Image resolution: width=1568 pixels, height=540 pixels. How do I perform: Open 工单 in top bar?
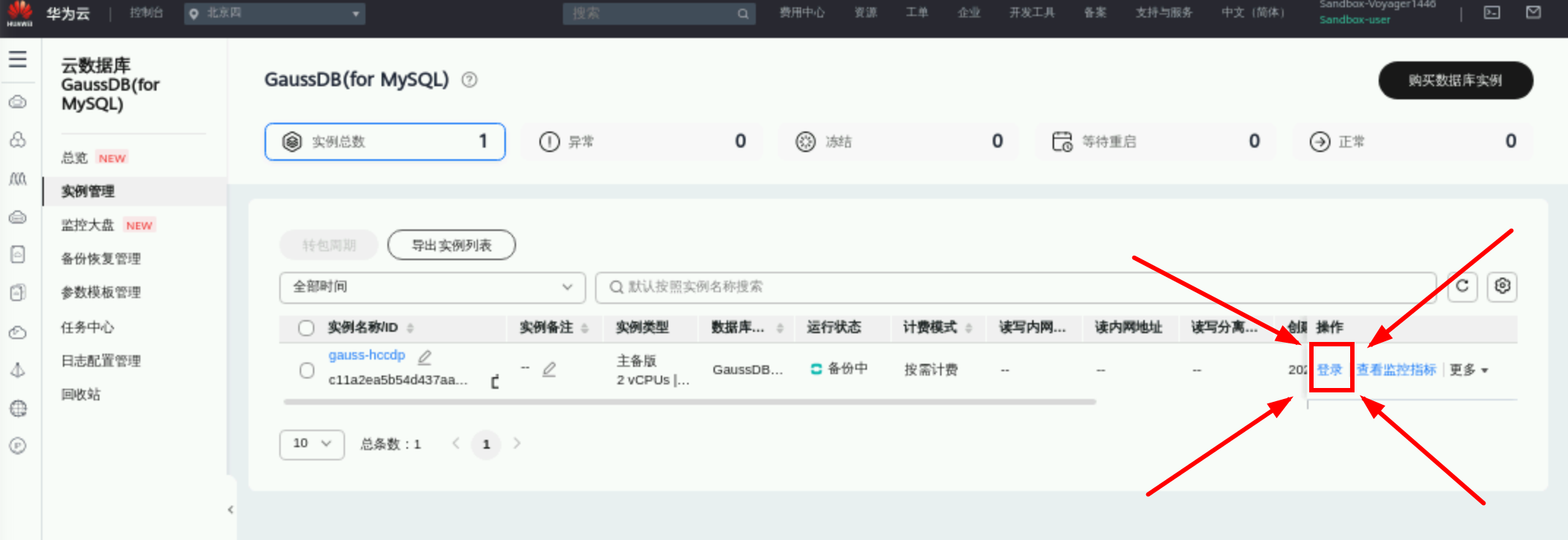click(917, 12)
